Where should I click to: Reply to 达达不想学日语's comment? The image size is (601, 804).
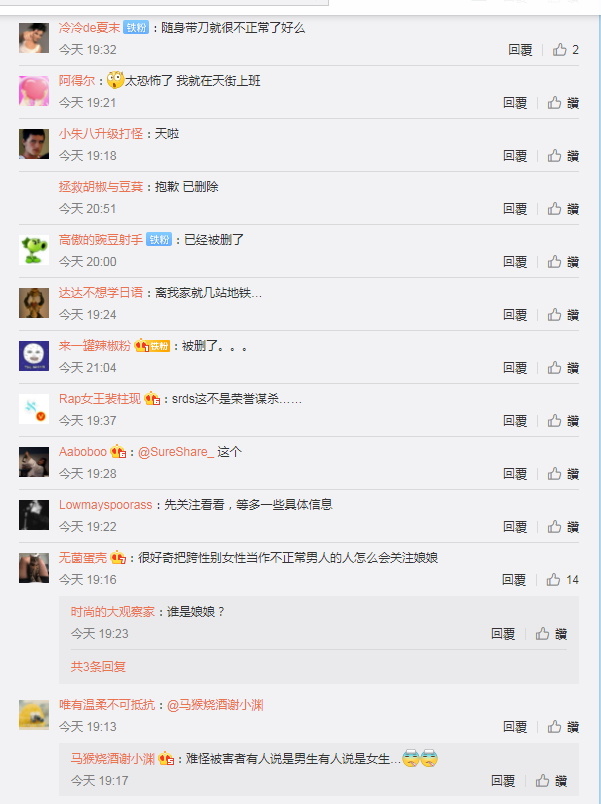(x=515, y=314)
